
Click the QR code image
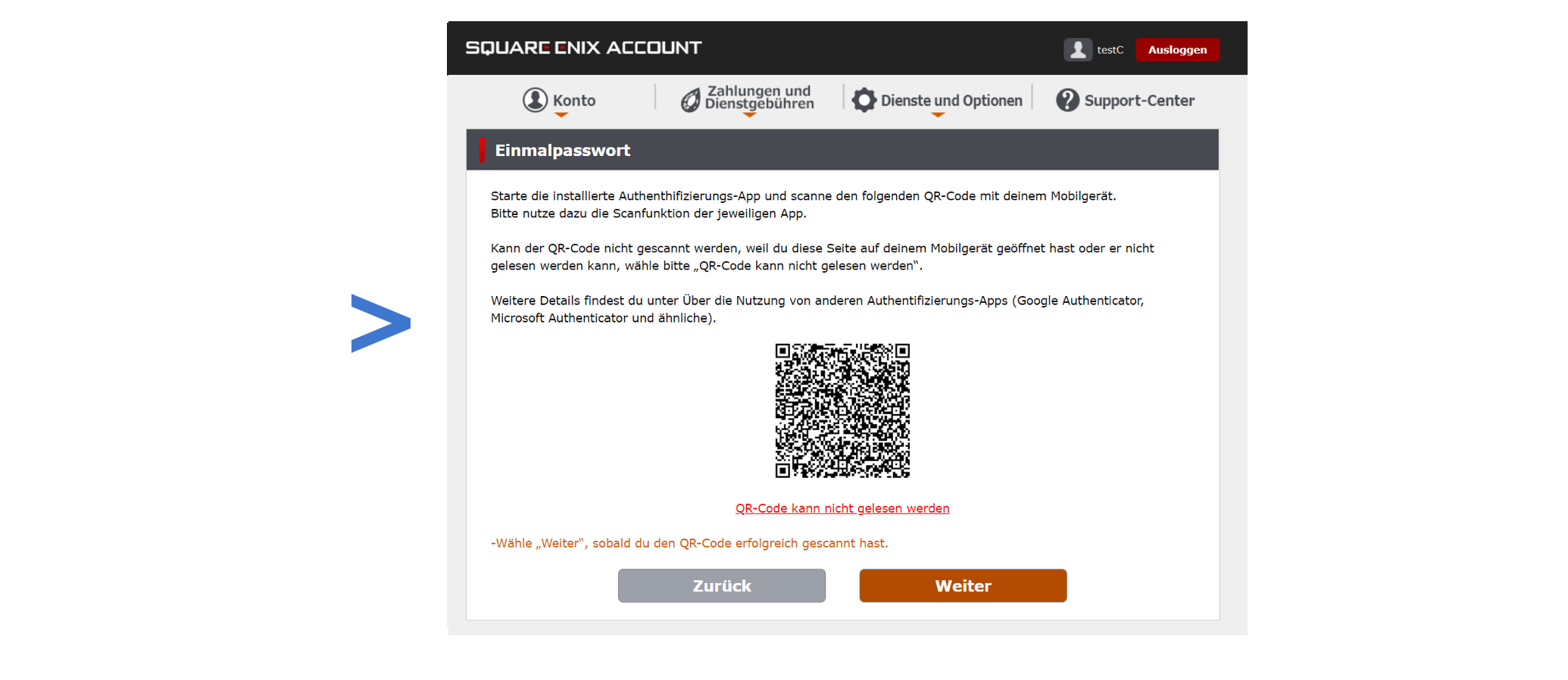(x=842, y=411)
